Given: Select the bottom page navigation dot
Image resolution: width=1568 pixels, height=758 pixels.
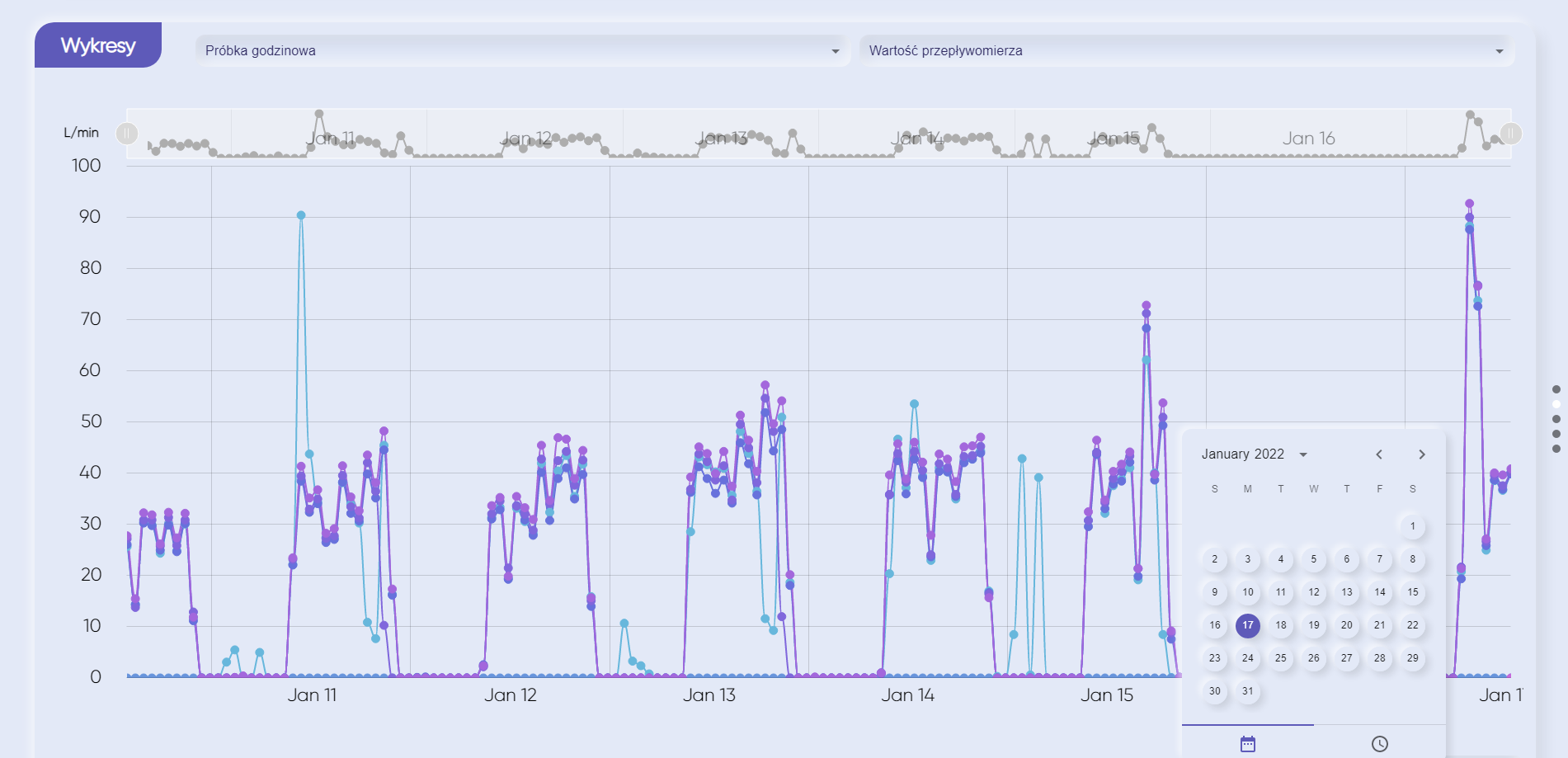Looking at the screenshot, I should coord(1556,449).
